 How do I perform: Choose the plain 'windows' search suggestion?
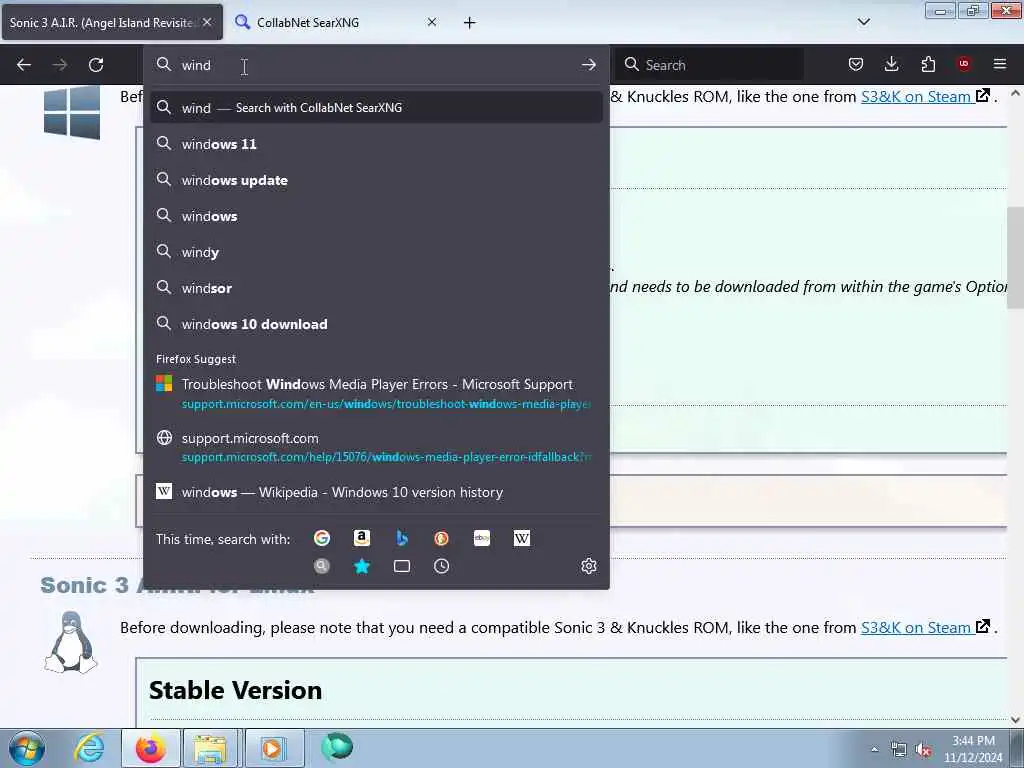coord(376,216)
